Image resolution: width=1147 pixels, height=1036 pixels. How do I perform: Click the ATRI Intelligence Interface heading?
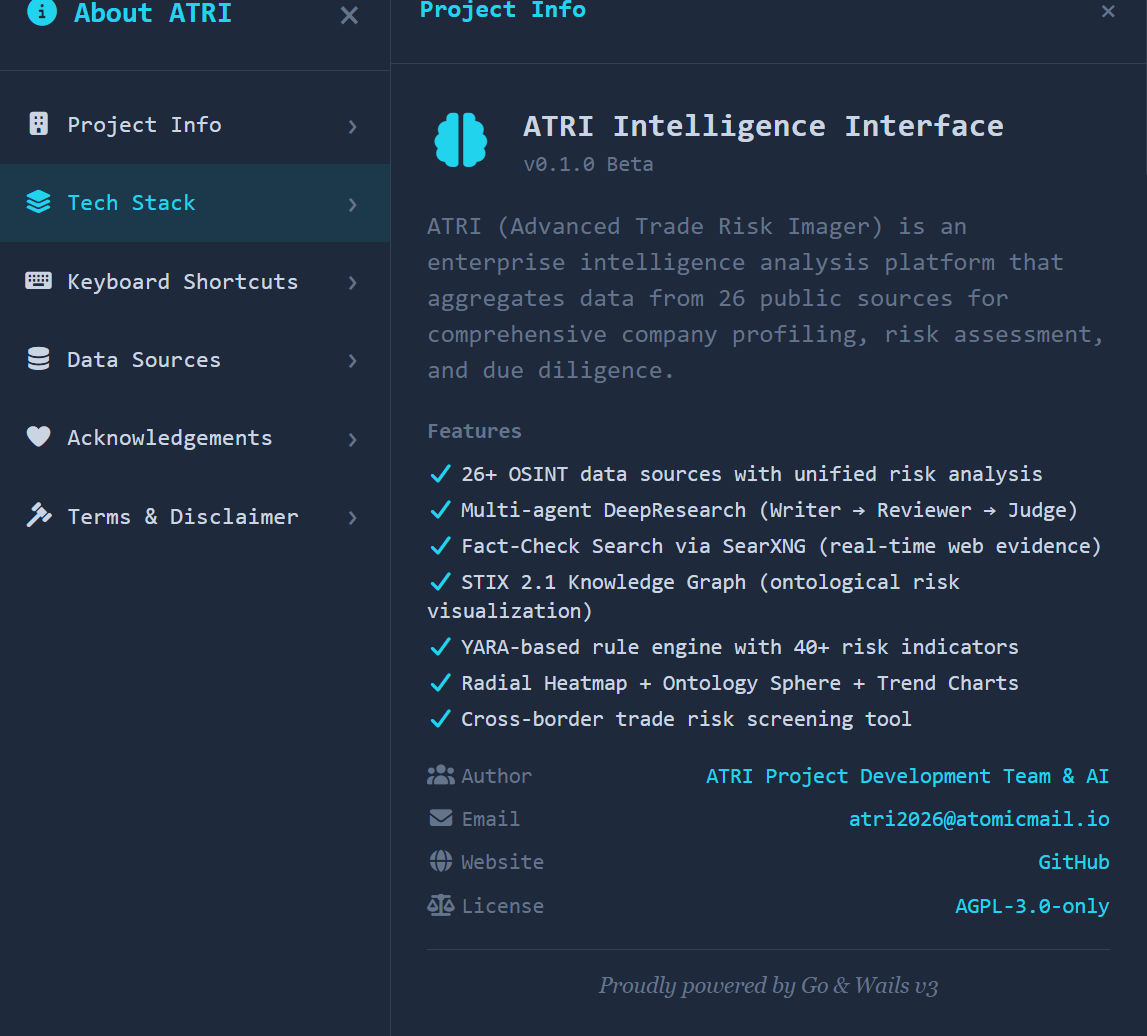tap(763, 126)
